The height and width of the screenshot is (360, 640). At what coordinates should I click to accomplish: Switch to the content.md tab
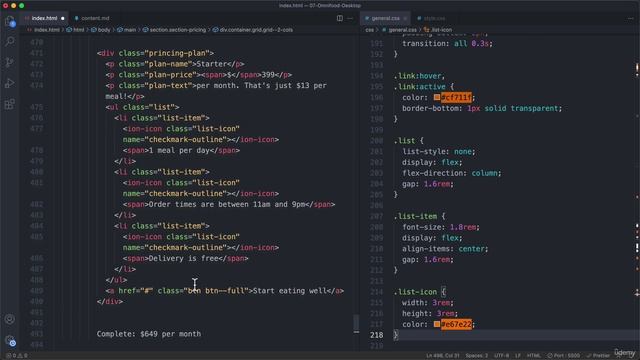92,18
